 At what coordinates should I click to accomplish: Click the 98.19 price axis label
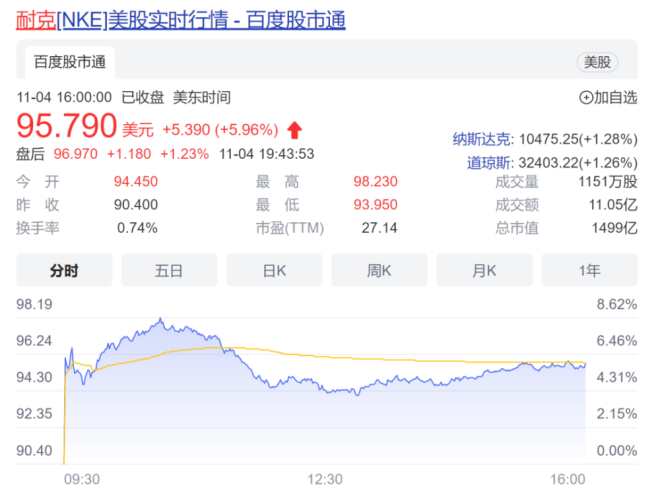(34, 304)
